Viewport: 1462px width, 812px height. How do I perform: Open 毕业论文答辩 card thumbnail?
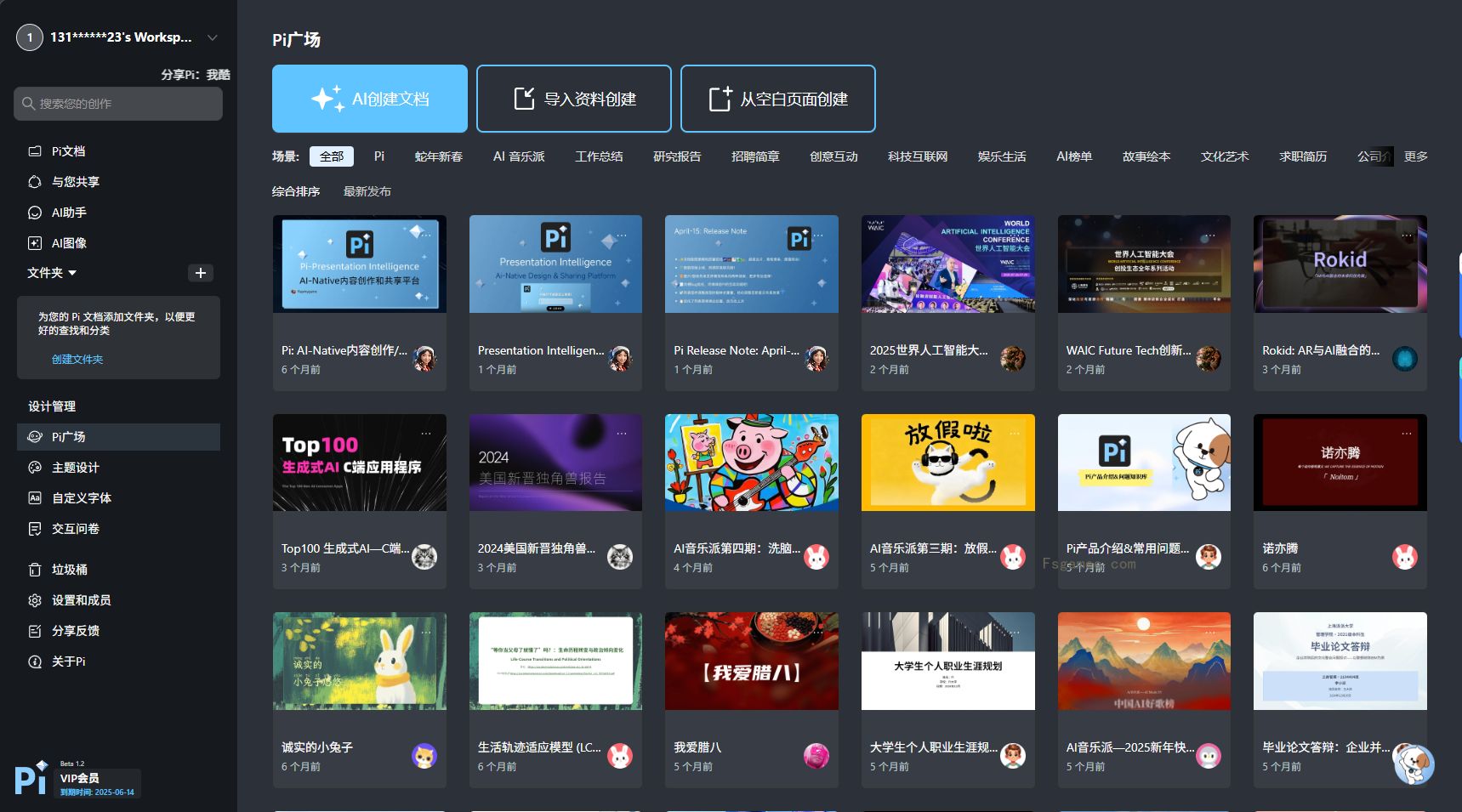coord(1340,662)
